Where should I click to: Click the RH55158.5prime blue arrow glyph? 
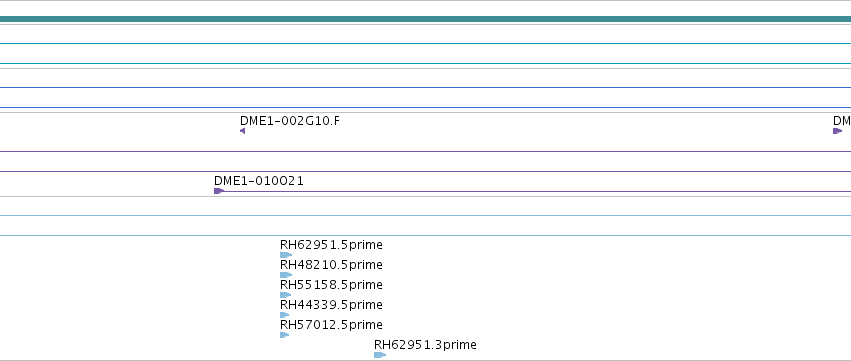(285, 295)
